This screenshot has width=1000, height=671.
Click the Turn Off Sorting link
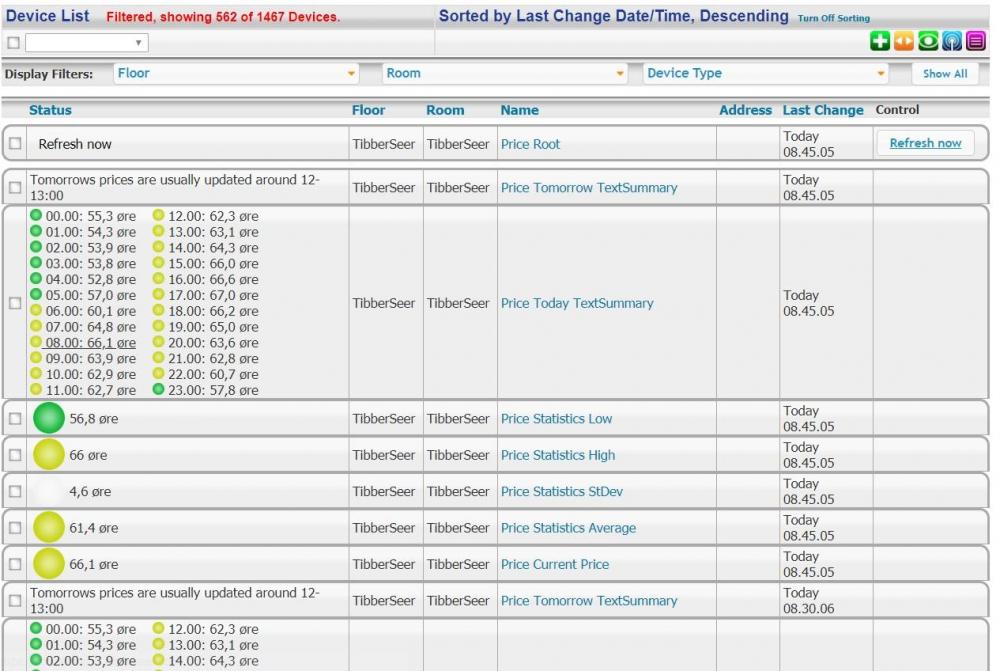pos(833,18)
